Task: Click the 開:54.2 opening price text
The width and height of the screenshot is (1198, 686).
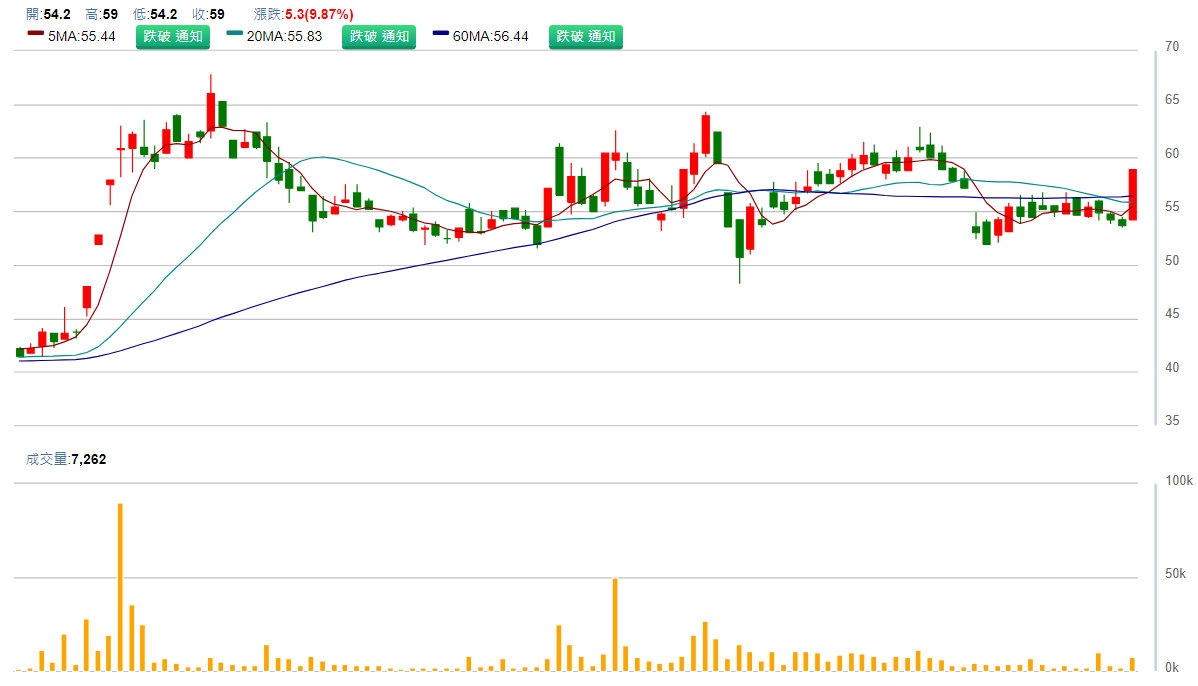Action: click(x=48, y=14)
